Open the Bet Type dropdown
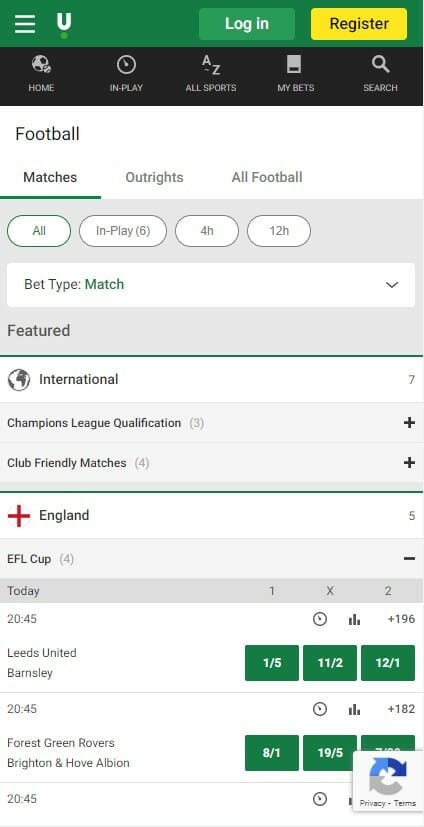Image resolution: width=424 pixels, height=827 pixels. [x=211, y=285]
